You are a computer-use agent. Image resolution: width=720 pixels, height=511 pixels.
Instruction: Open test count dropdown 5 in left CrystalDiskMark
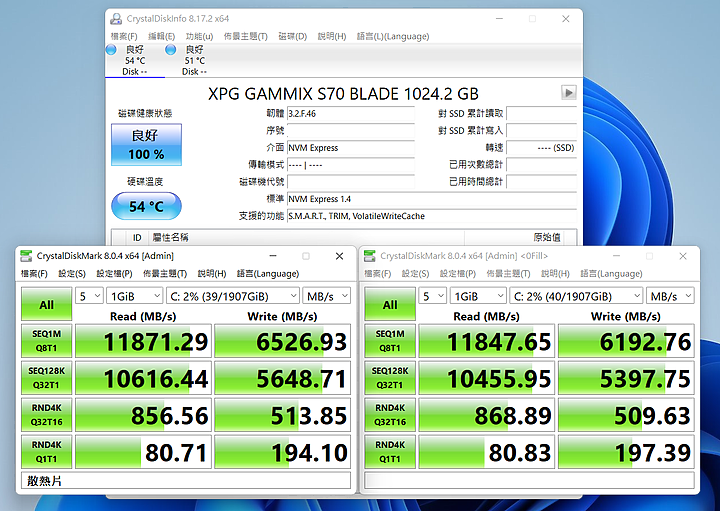click(x=89, y=296)
